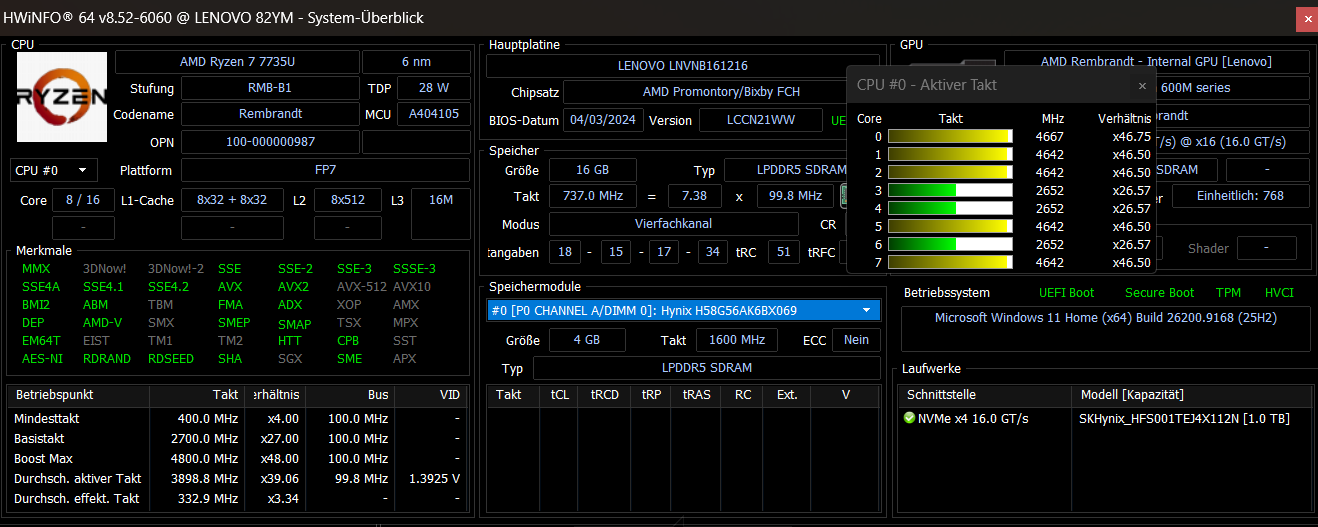Select the Boost Max row in the table
The width and height of the screenshot is (1318, 527).
(x=237, y=459)
